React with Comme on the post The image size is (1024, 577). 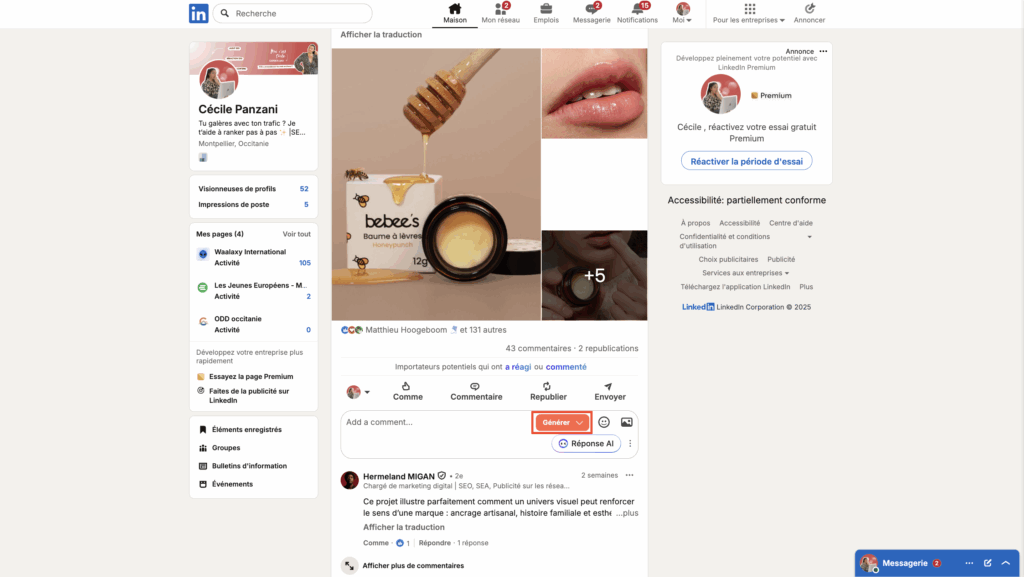click(407, 391)
